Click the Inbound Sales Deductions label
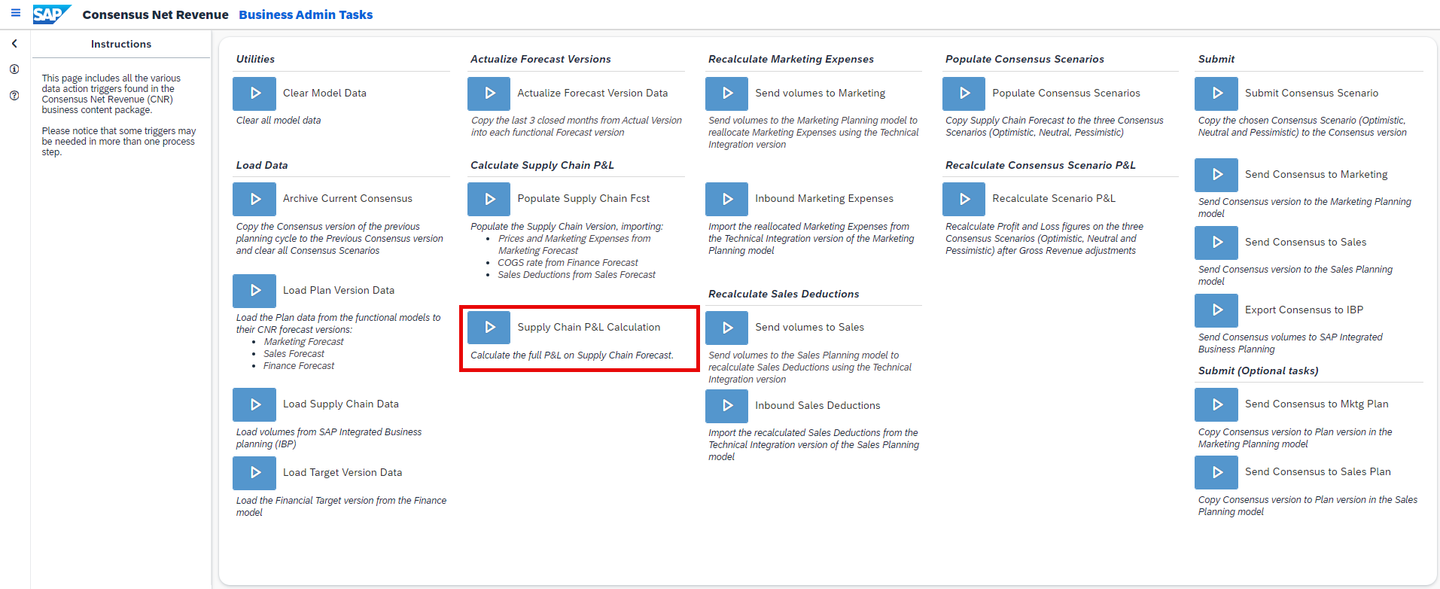 (818, 406)
